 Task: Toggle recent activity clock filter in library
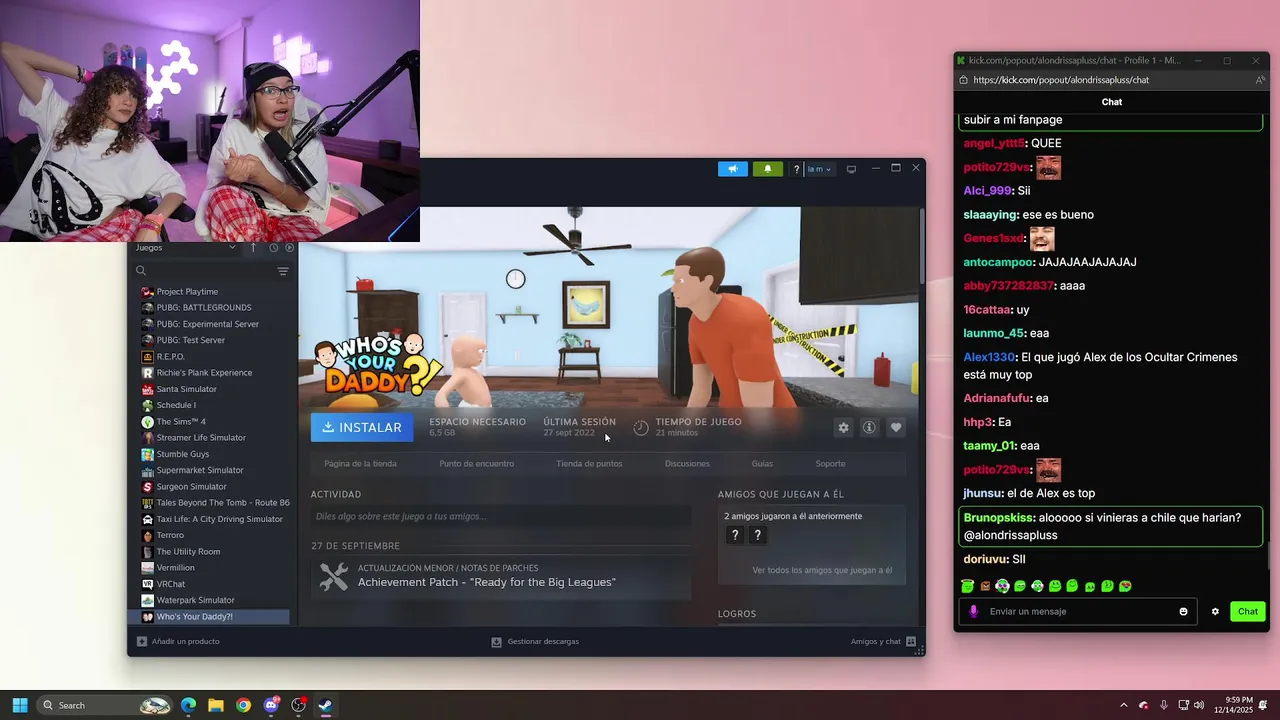pos(273,248)
